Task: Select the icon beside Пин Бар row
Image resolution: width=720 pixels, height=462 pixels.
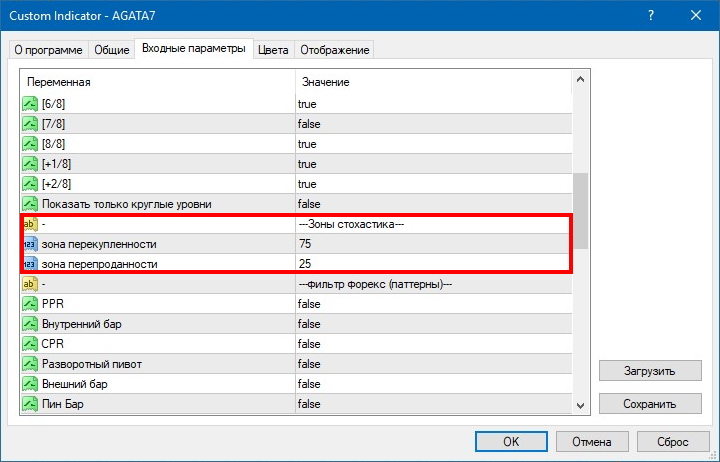Action: [30, 404]
